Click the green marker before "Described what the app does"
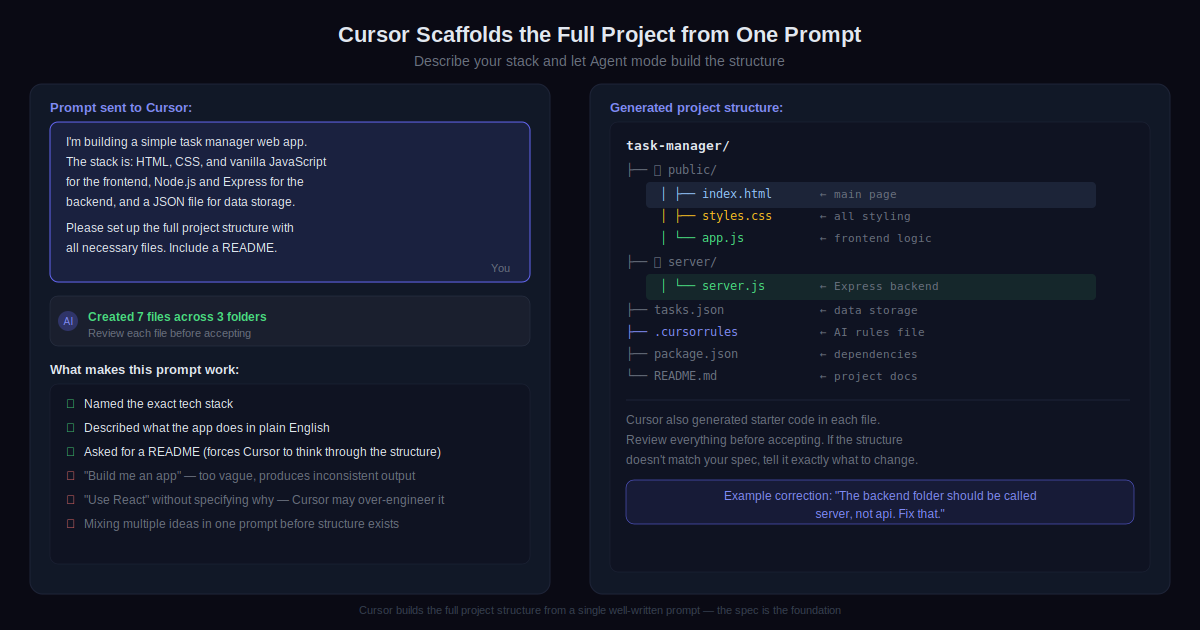The height and width of the screenshot is (630, 1200). tap(70, 428)
